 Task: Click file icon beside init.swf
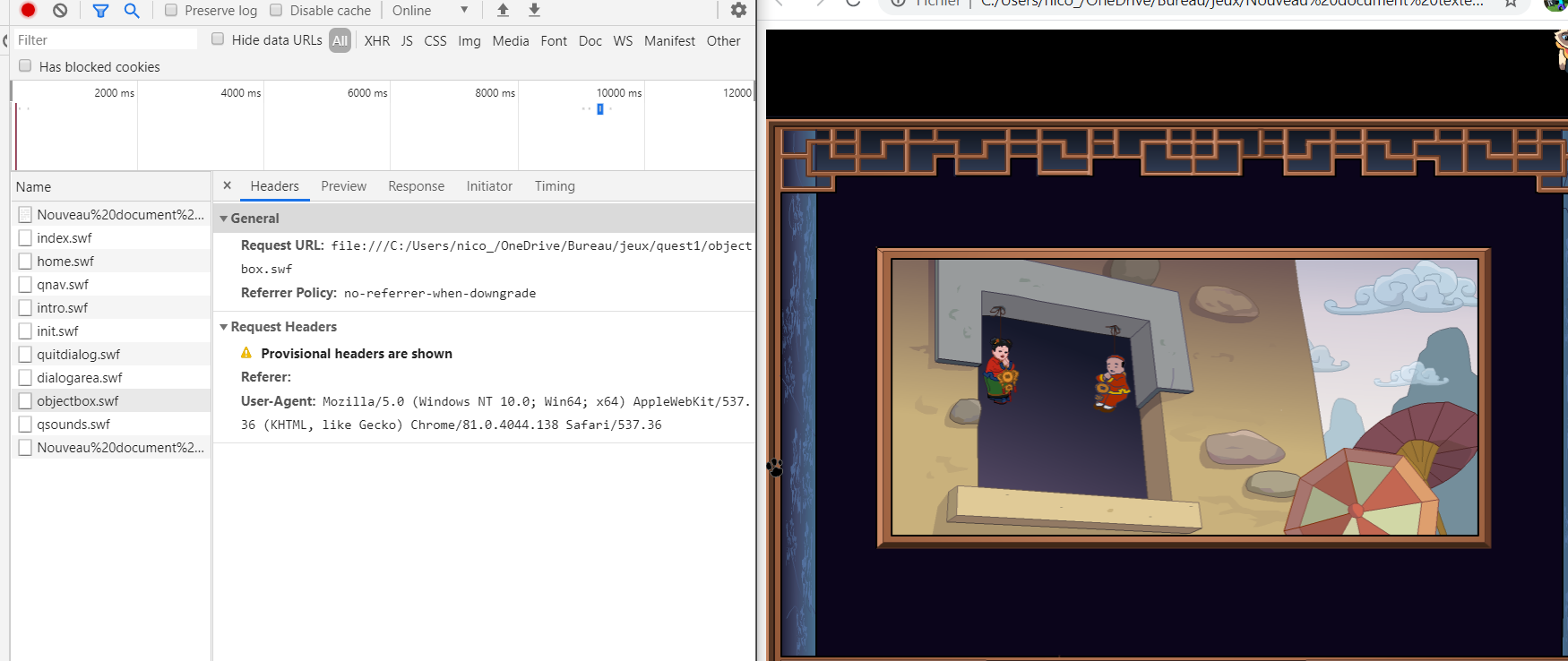(x=25, y=330)
